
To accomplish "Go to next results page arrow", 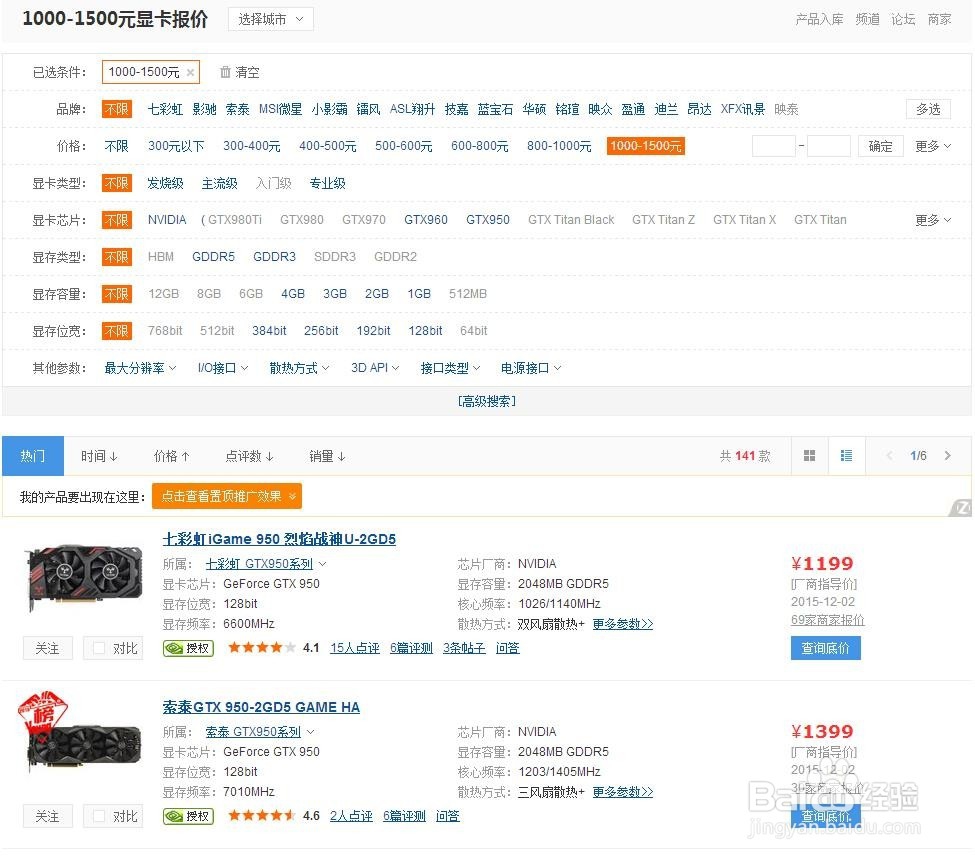I will coord(947,456).
